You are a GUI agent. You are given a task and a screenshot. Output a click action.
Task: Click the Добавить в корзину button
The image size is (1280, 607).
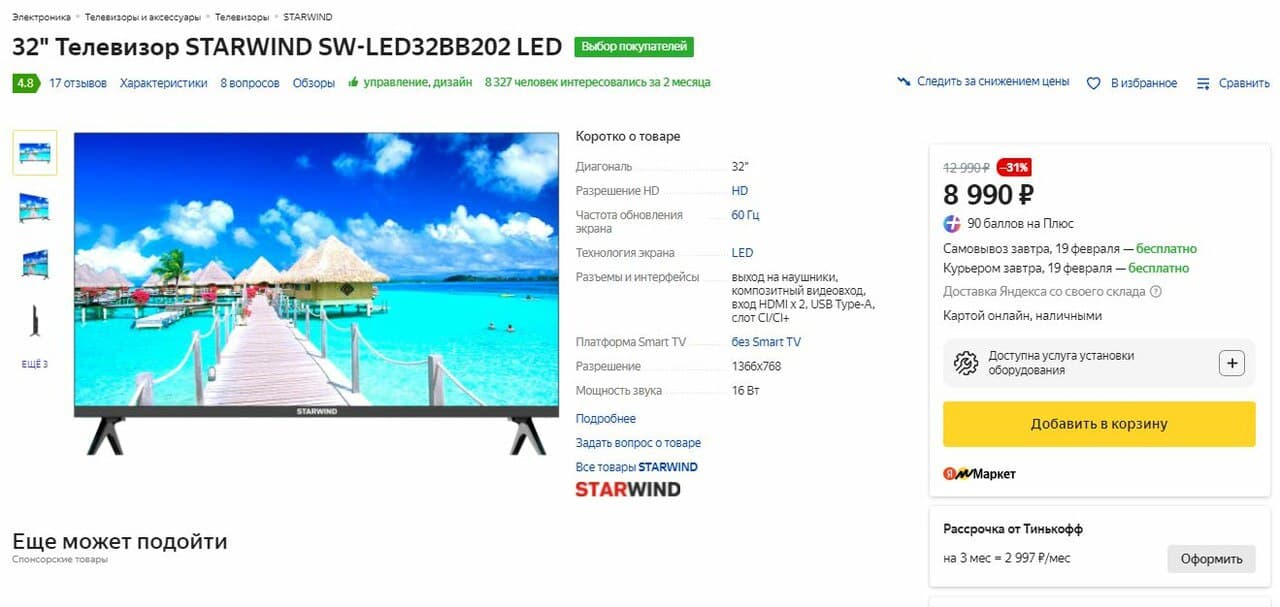pyautogui.click(x=1099, y=424)
